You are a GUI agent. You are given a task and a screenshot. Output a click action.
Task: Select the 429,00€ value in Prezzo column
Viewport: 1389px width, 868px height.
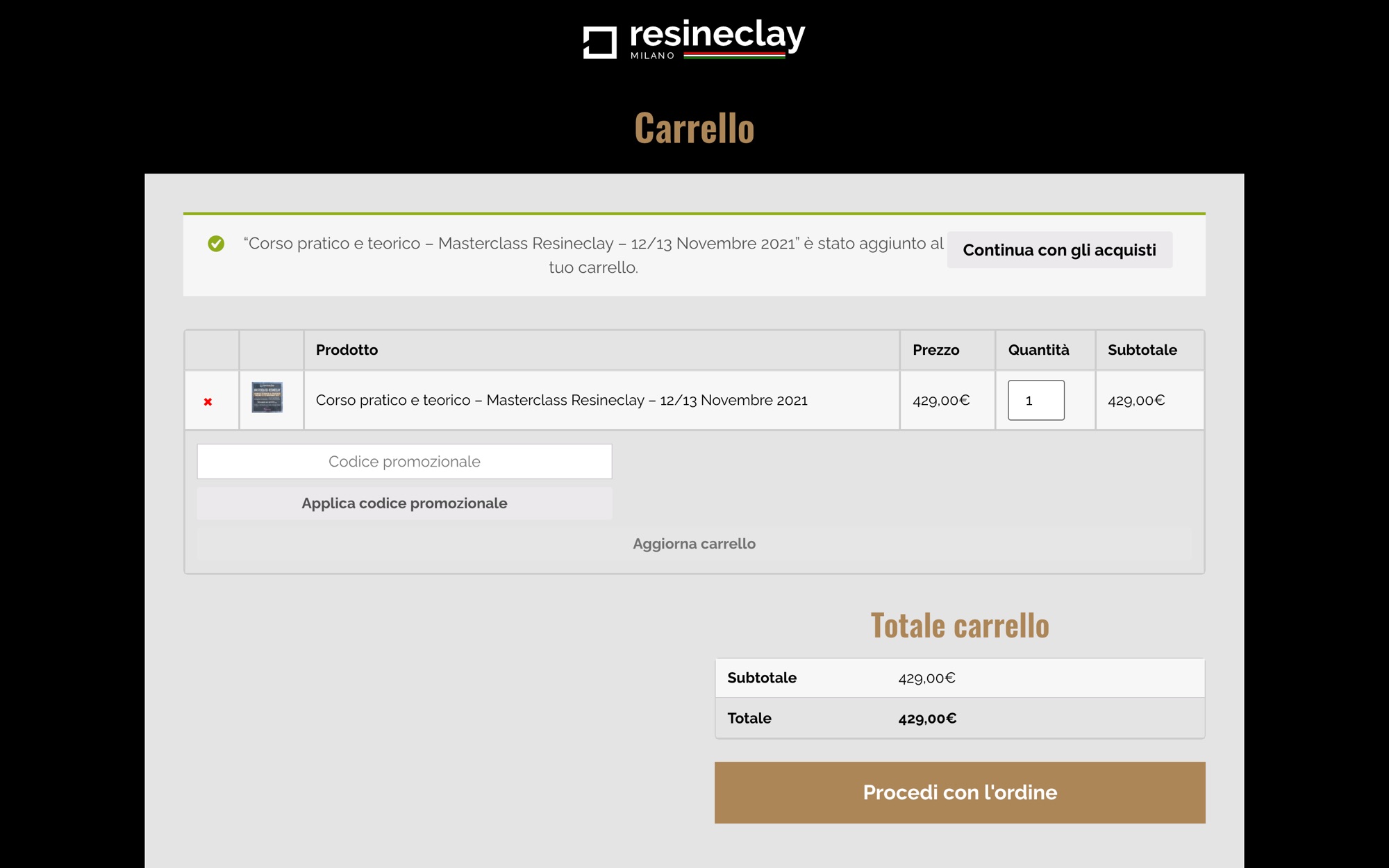pyautogui.click(x=941, y=401)
